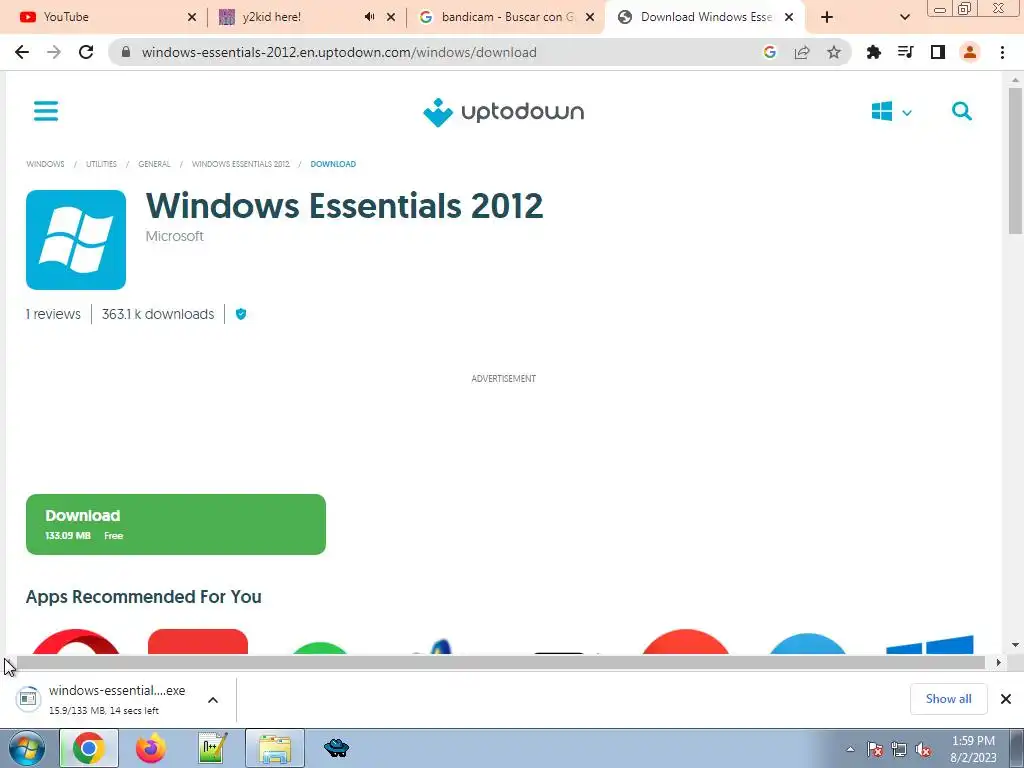Select the Download Windows Essentials tab
The image size is (1024, 768).
[697, 17]
